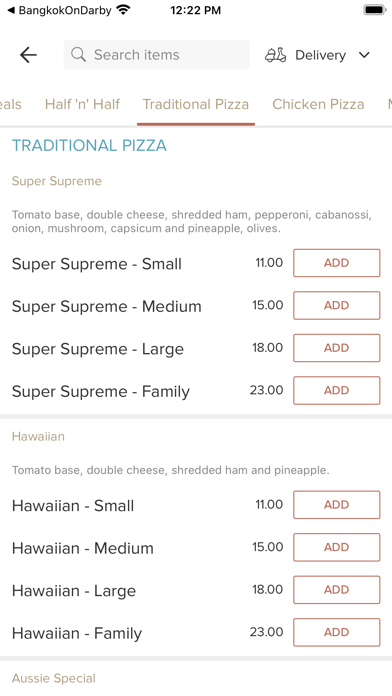Switch to the Half 'n' Half tab
Screen dimensions: 392x696
83,104
